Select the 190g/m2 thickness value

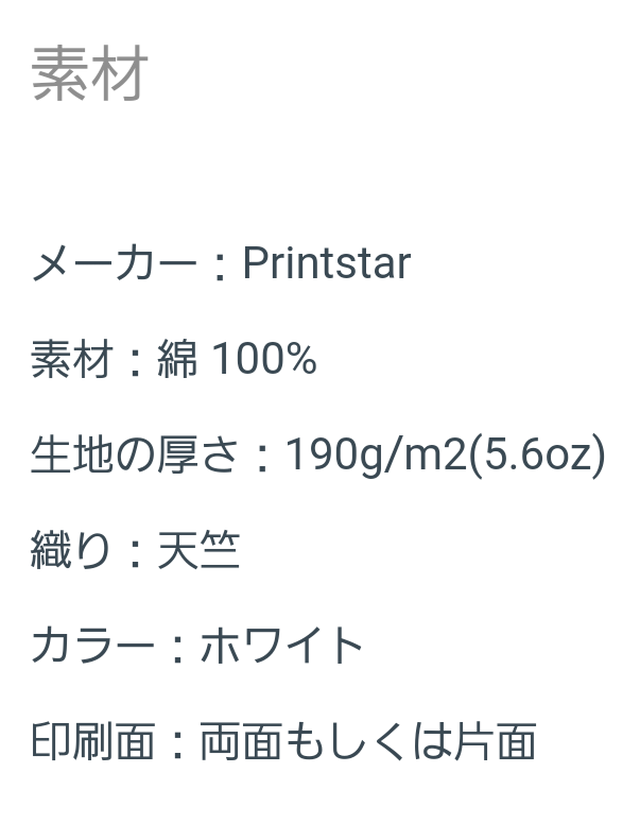click(x=376, y=455)
